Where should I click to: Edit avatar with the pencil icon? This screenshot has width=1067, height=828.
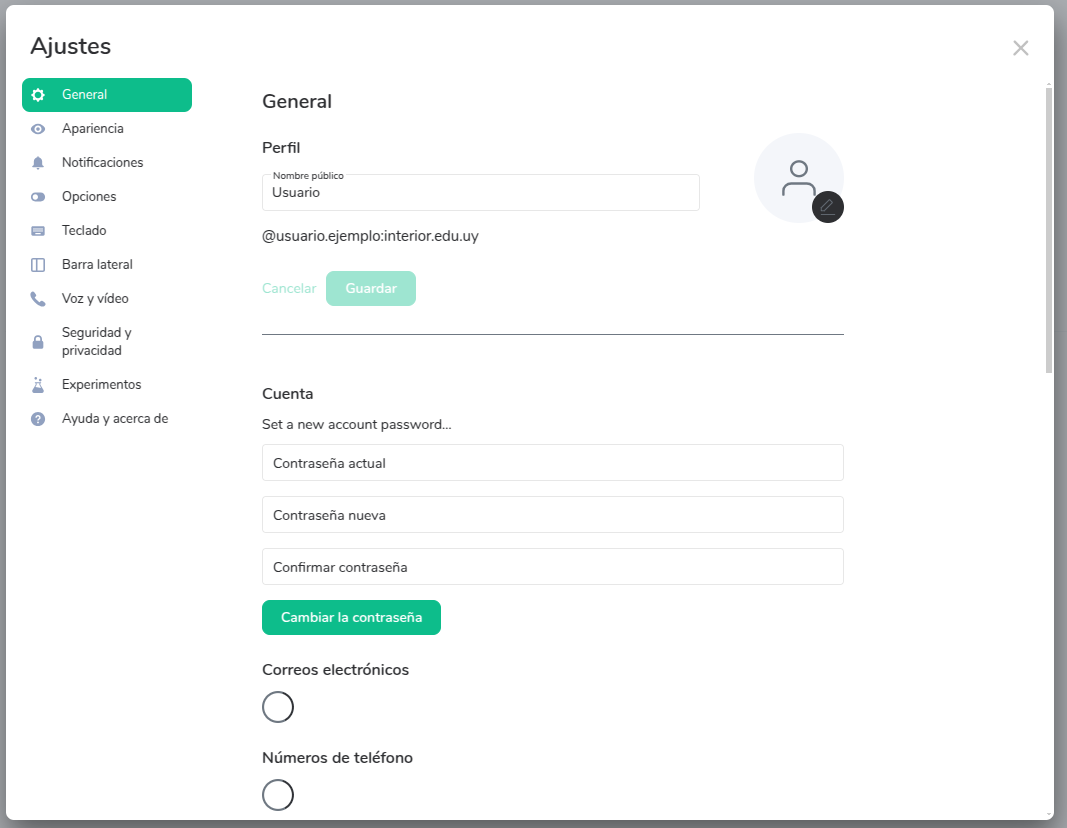click(x=827, y=207)
